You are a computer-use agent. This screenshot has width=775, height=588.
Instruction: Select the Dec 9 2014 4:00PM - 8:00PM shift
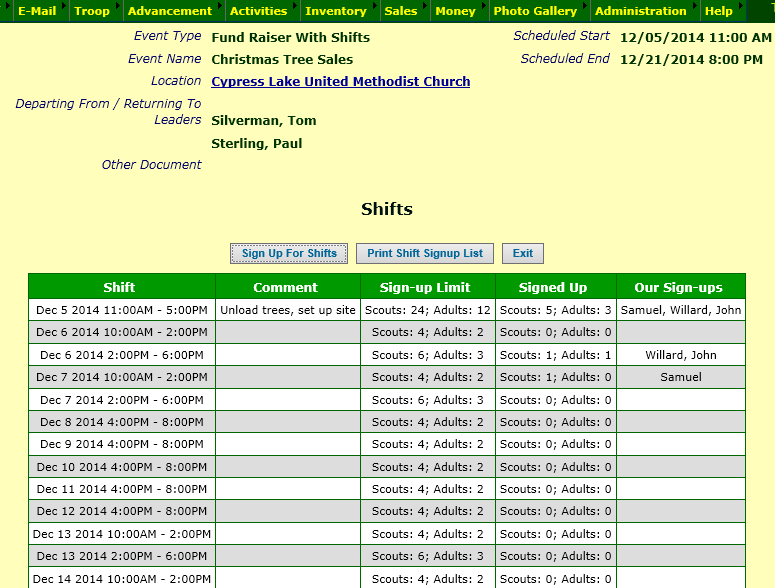(122, 444)
